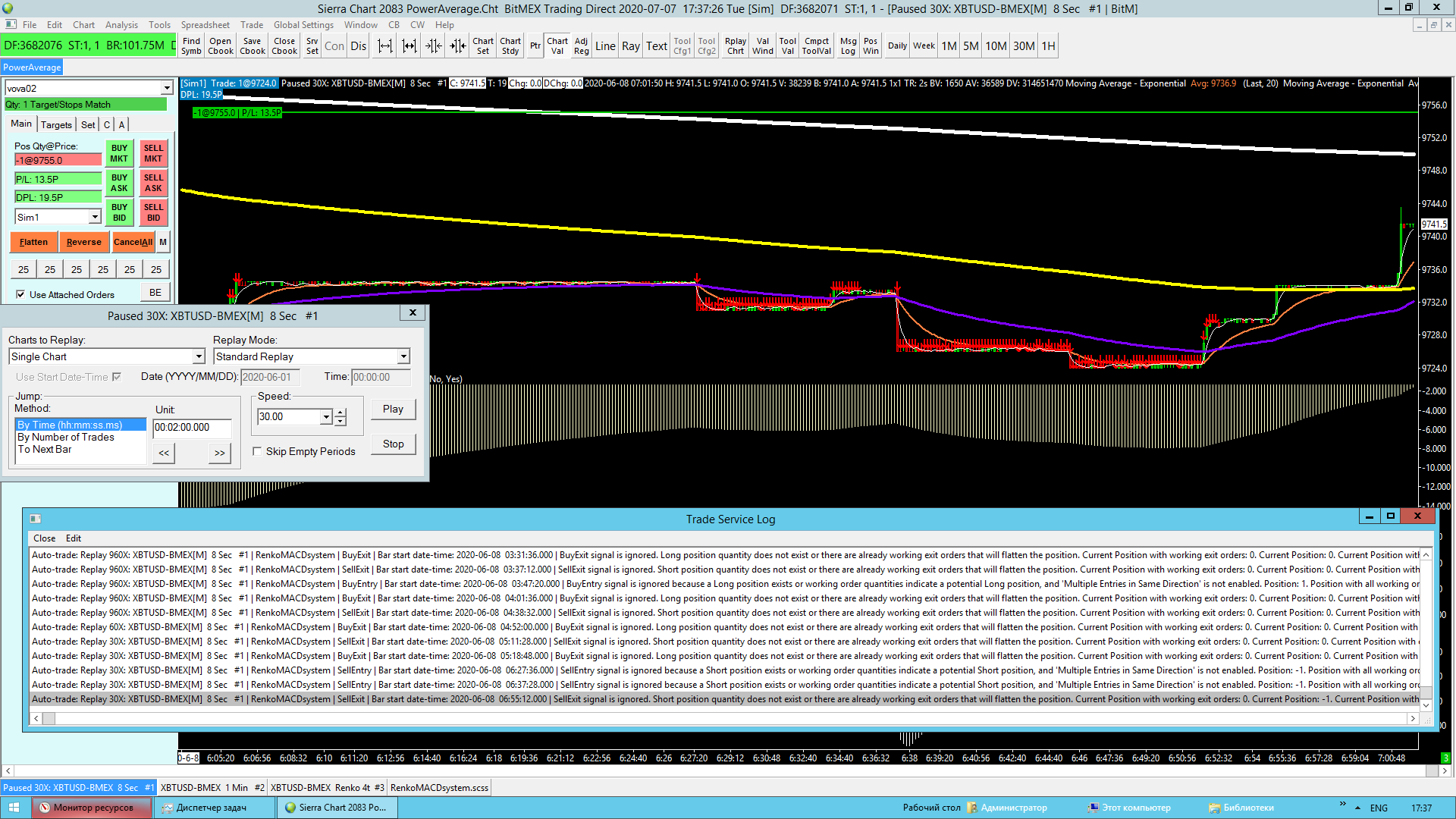Click the first bar-spacing expand icon
This screenshot has width=1456, height=819.
click(x=384, y=46)
